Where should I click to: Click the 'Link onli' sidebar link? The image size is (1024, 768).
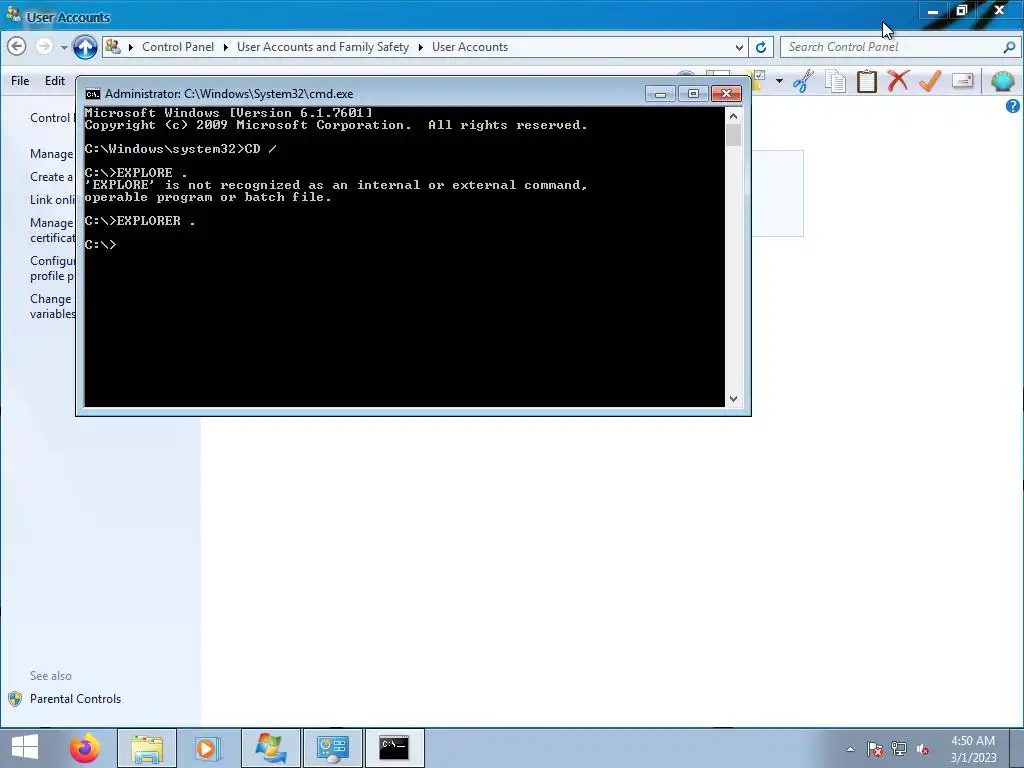[x=52, y=200]
